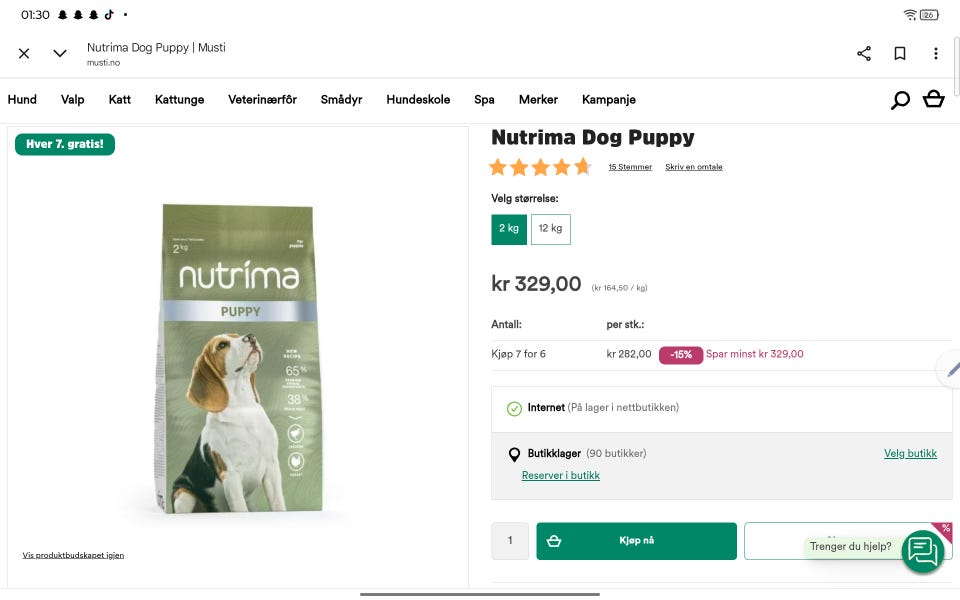This screenshot has width=960, height=600.
Task: Click the pencil edit tab at right edge
Action: [951, 369]
